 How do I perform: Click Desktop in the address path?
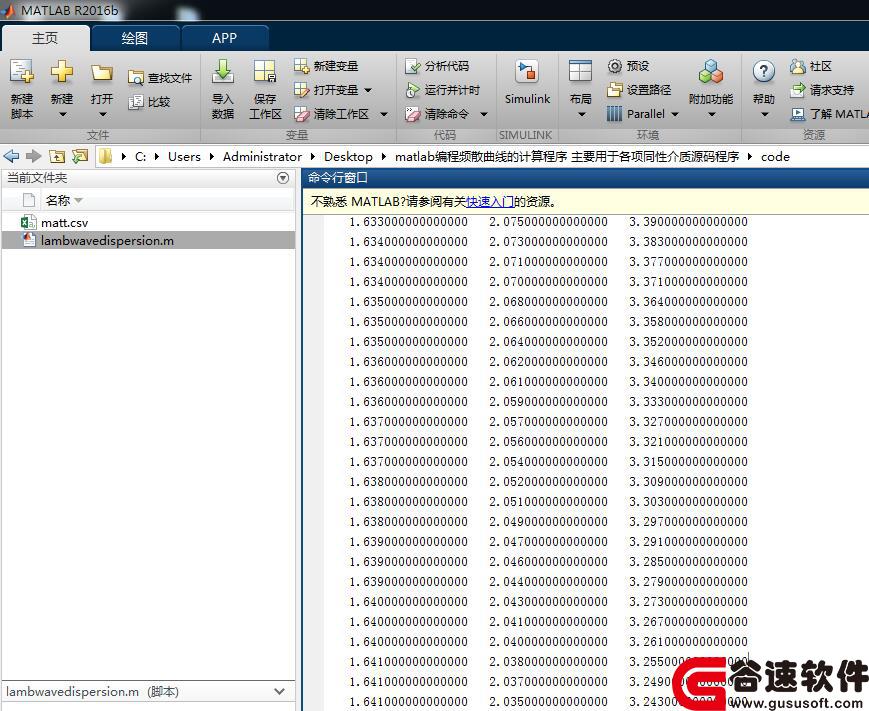348,157
